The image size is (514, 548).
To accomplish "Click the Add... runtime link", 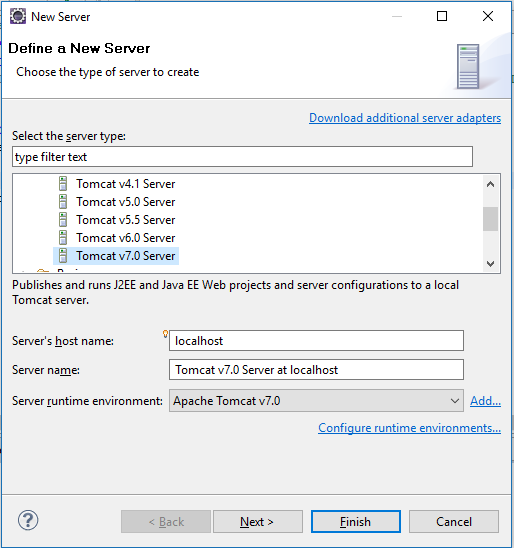I will [x=485, y=401].
